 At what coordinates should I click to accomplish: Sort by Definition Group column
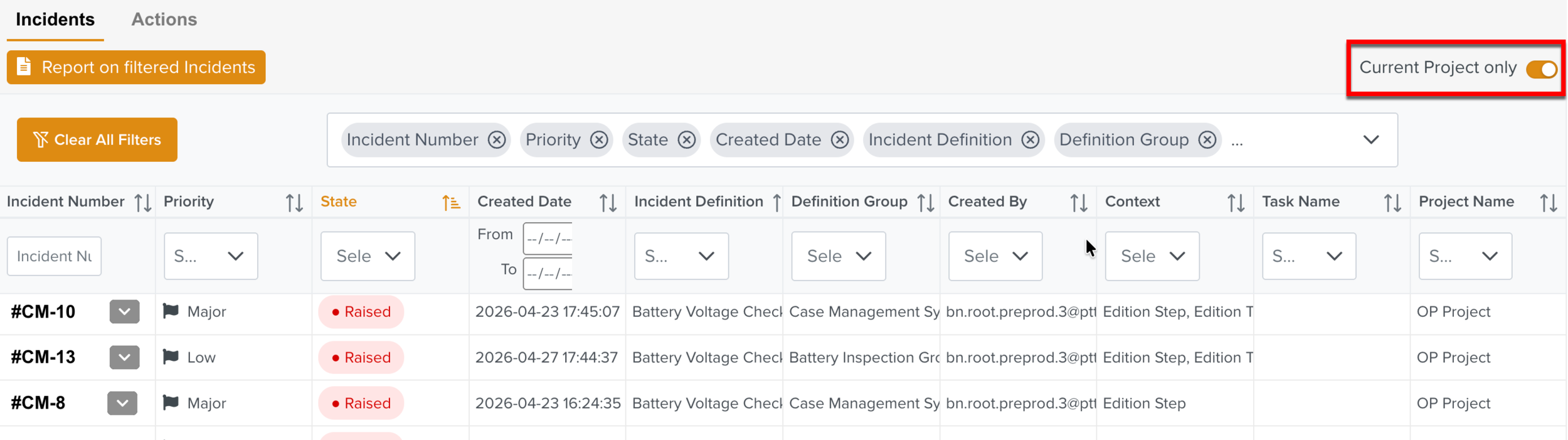point(926,202)
